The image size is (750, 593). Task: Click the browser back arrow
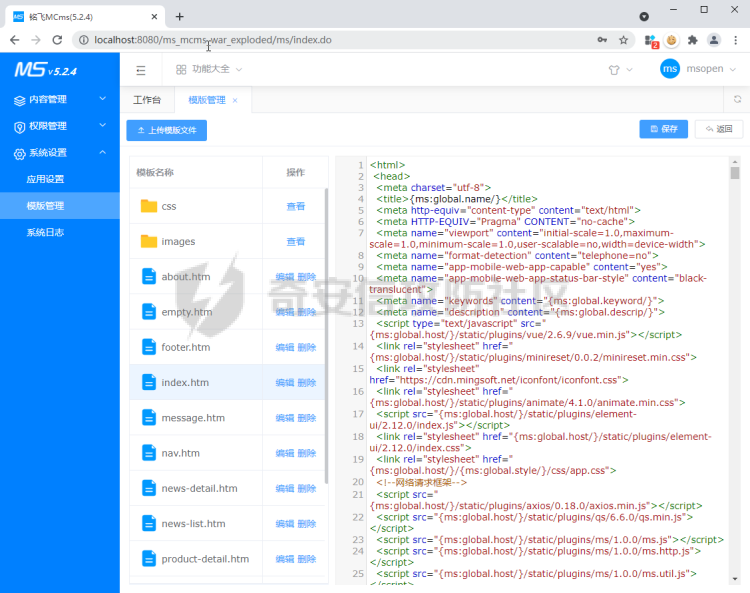[15, 40]
